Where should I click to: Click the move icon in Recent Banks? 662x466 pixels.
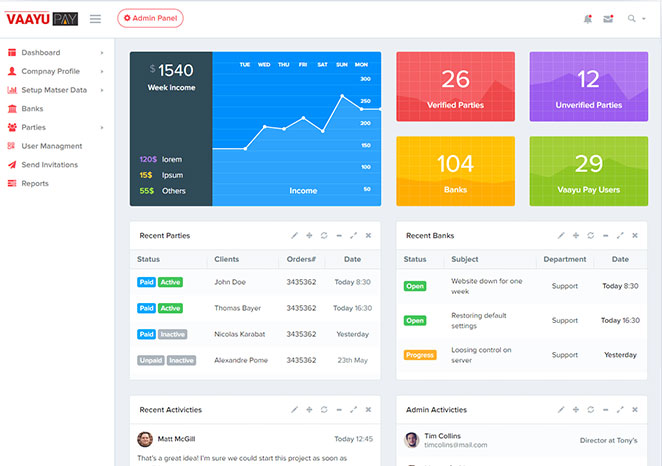tap(575, 235)
